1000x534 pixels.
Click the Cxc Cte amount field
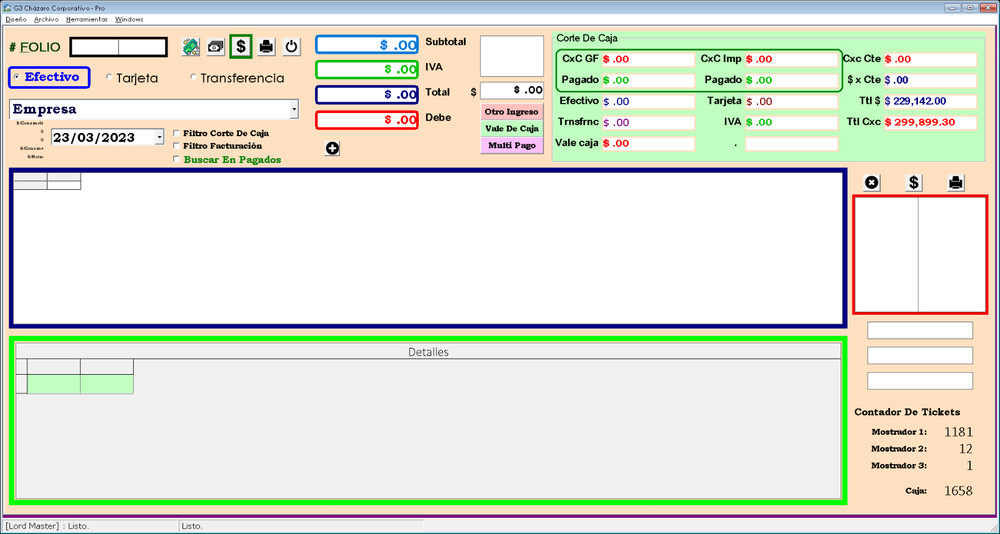pos(930,59)
